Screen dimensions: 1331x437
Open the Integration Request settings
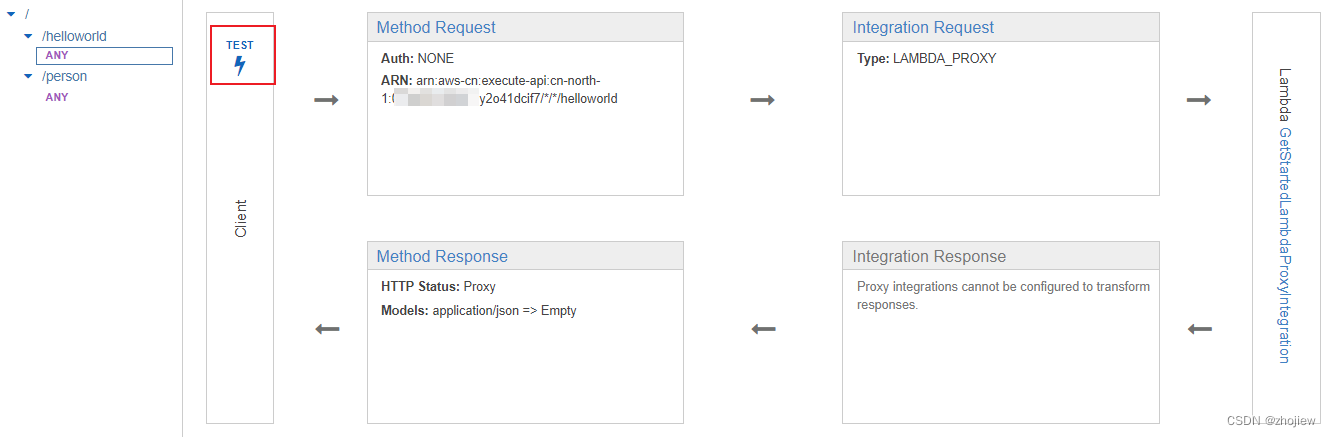pyautogui.click(x=923, y=28)
